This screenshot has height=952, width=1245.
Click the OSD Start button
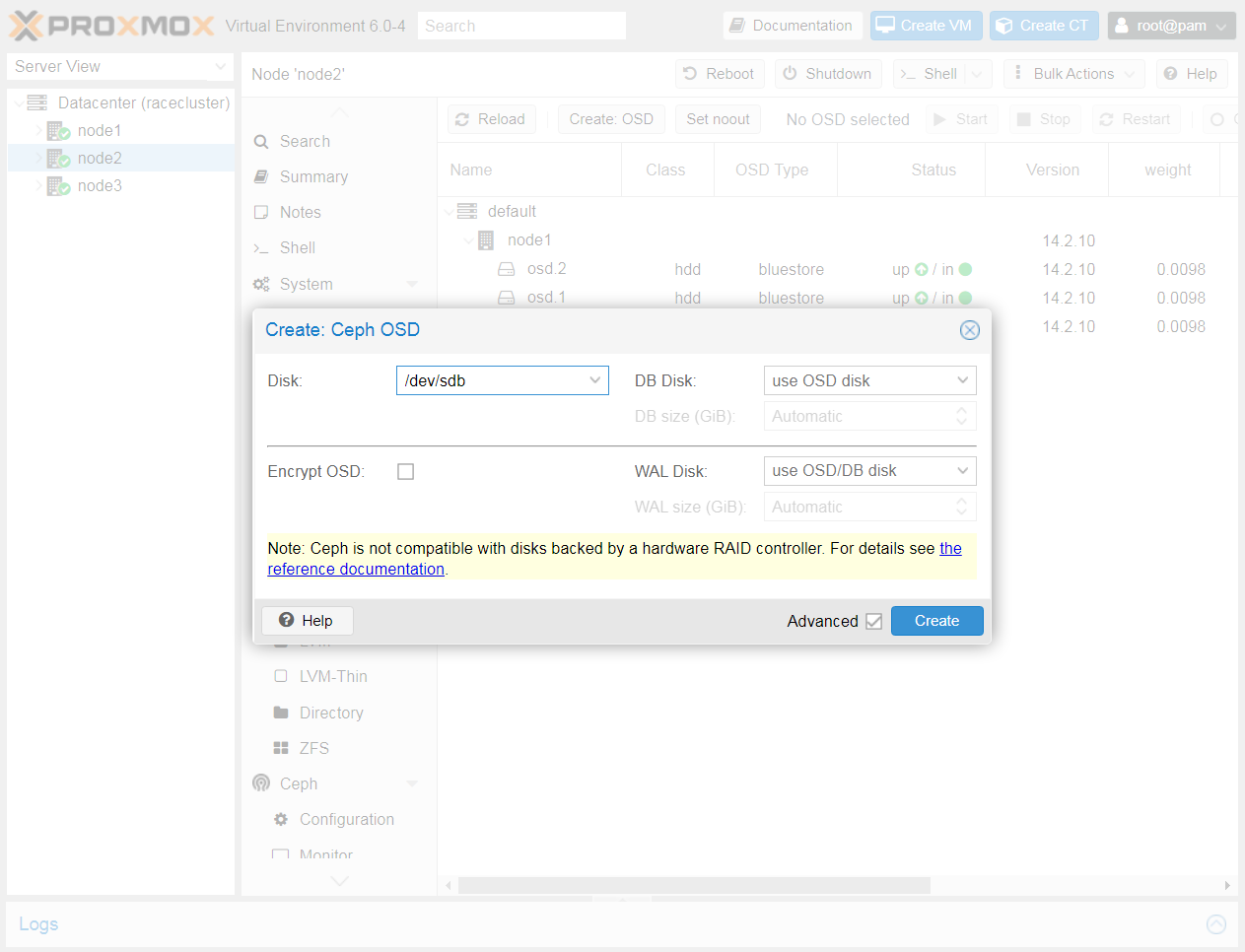[961, 119]
